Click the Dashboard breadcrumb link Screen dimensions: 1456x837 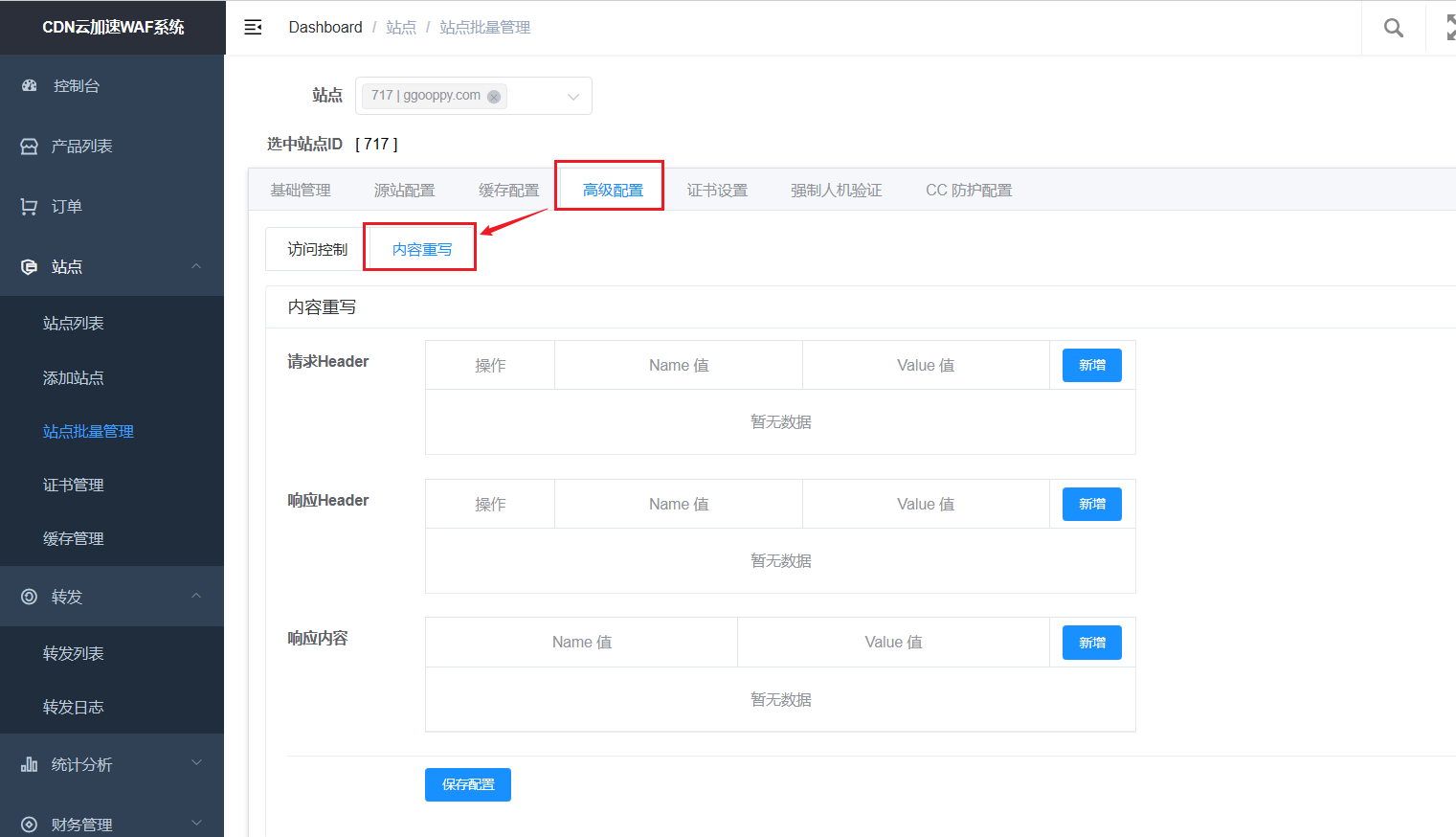coord(325,27)
